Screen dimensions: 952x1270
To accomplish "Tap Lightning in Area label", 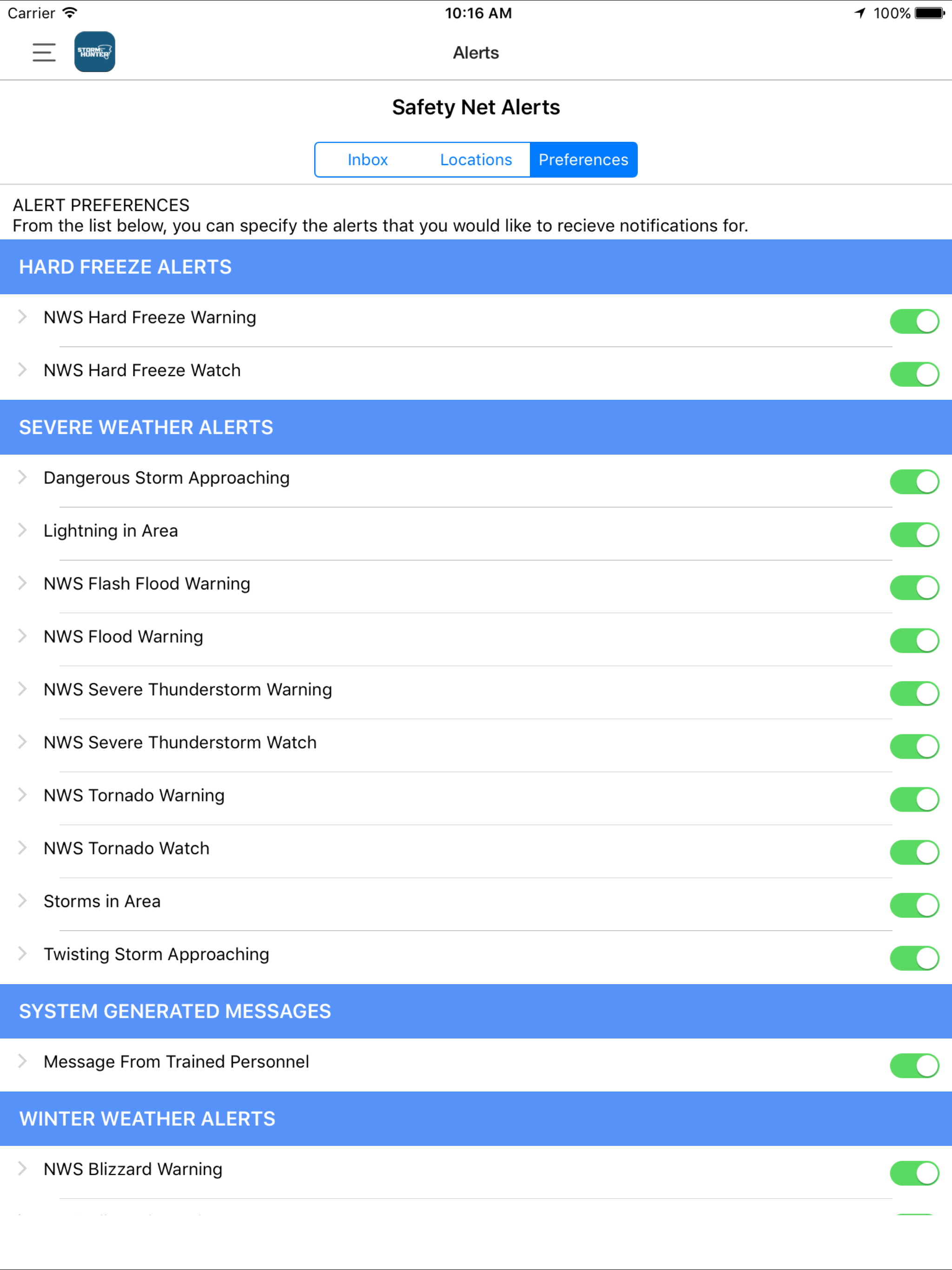I will [111, 531].
